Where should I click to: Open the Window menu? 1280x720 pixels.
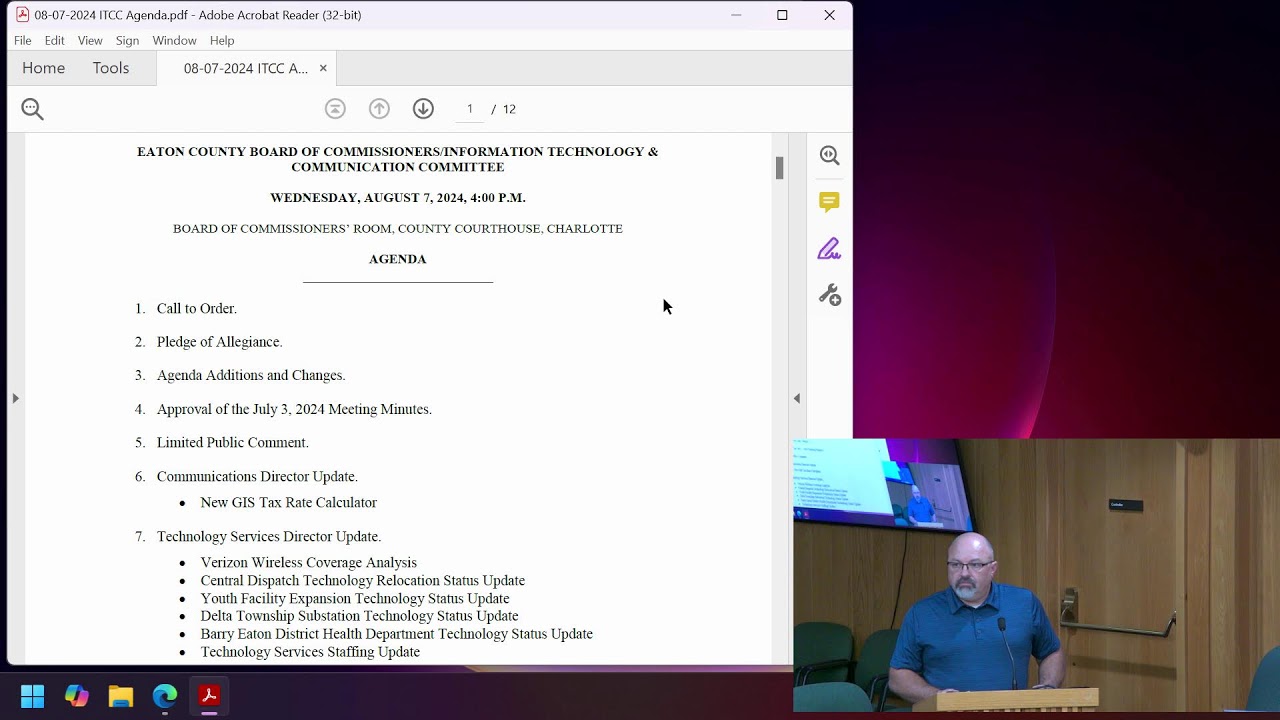click(174, 40)
